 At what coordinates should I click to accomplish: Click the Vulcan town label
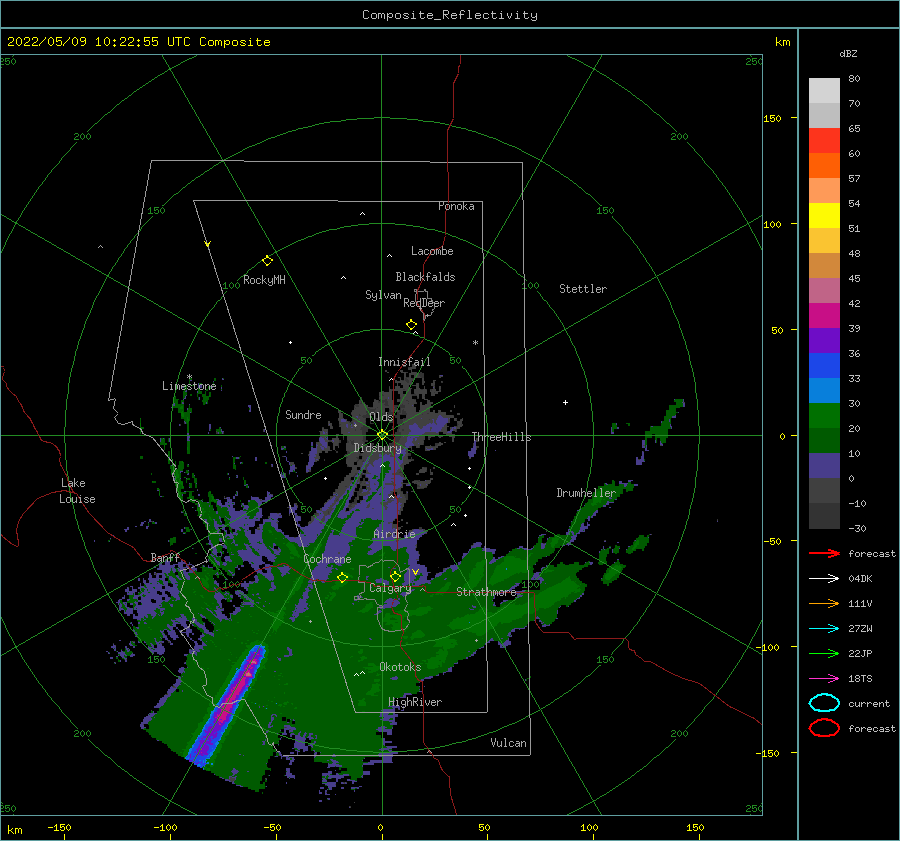pos(509,743)
